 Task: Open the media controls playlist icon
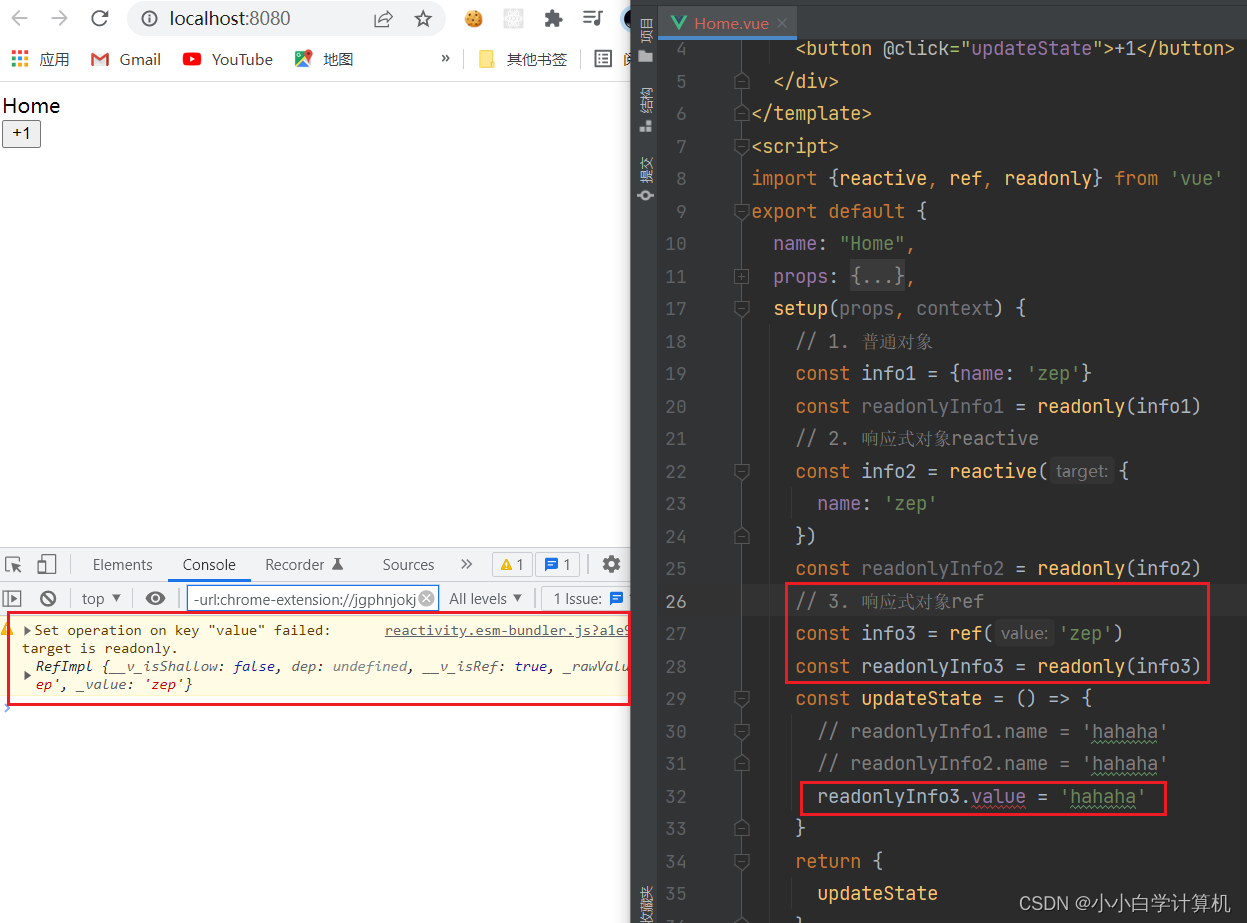point(592,18)
